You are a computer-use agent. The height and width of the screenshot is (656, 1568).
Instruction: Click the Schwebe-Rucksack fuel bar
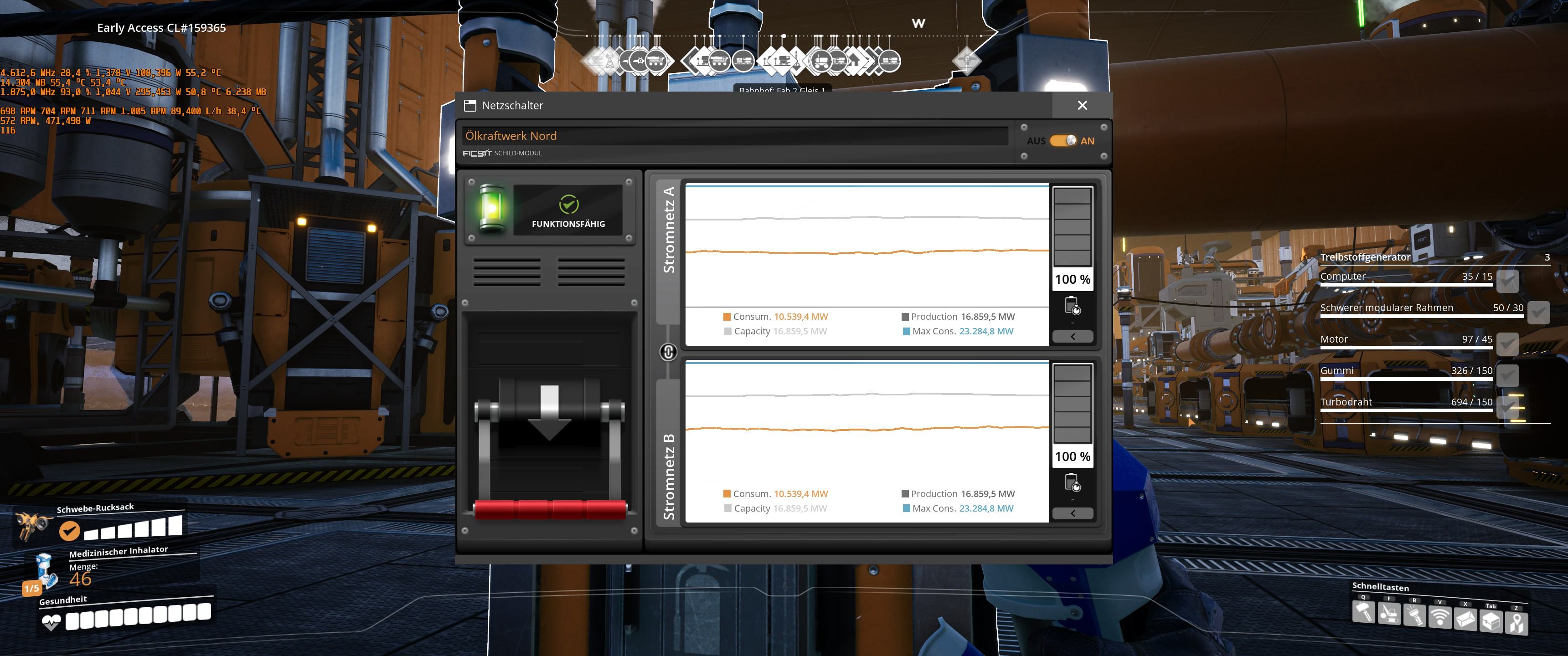point(133,528)
